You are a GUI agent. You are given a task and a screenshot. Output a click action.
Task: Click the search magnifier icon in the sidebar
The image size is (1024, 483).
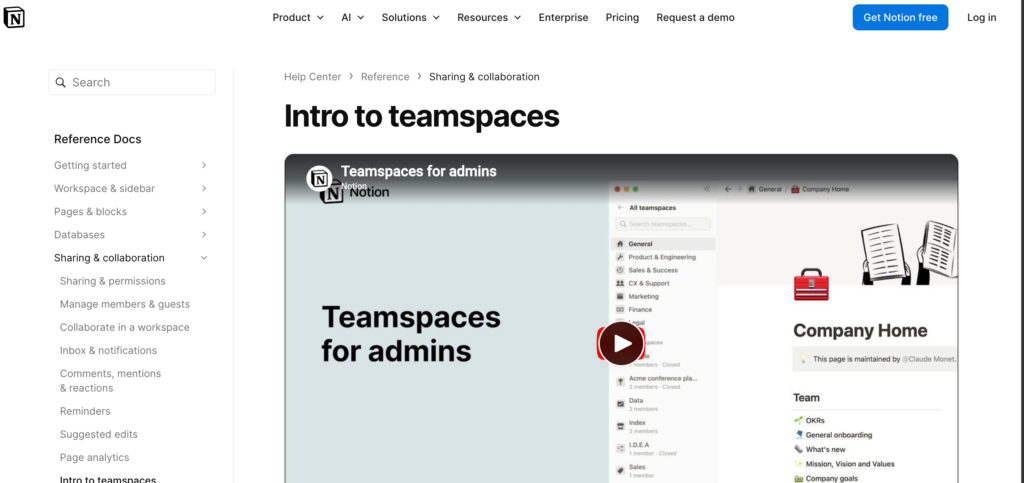point(61,82)
